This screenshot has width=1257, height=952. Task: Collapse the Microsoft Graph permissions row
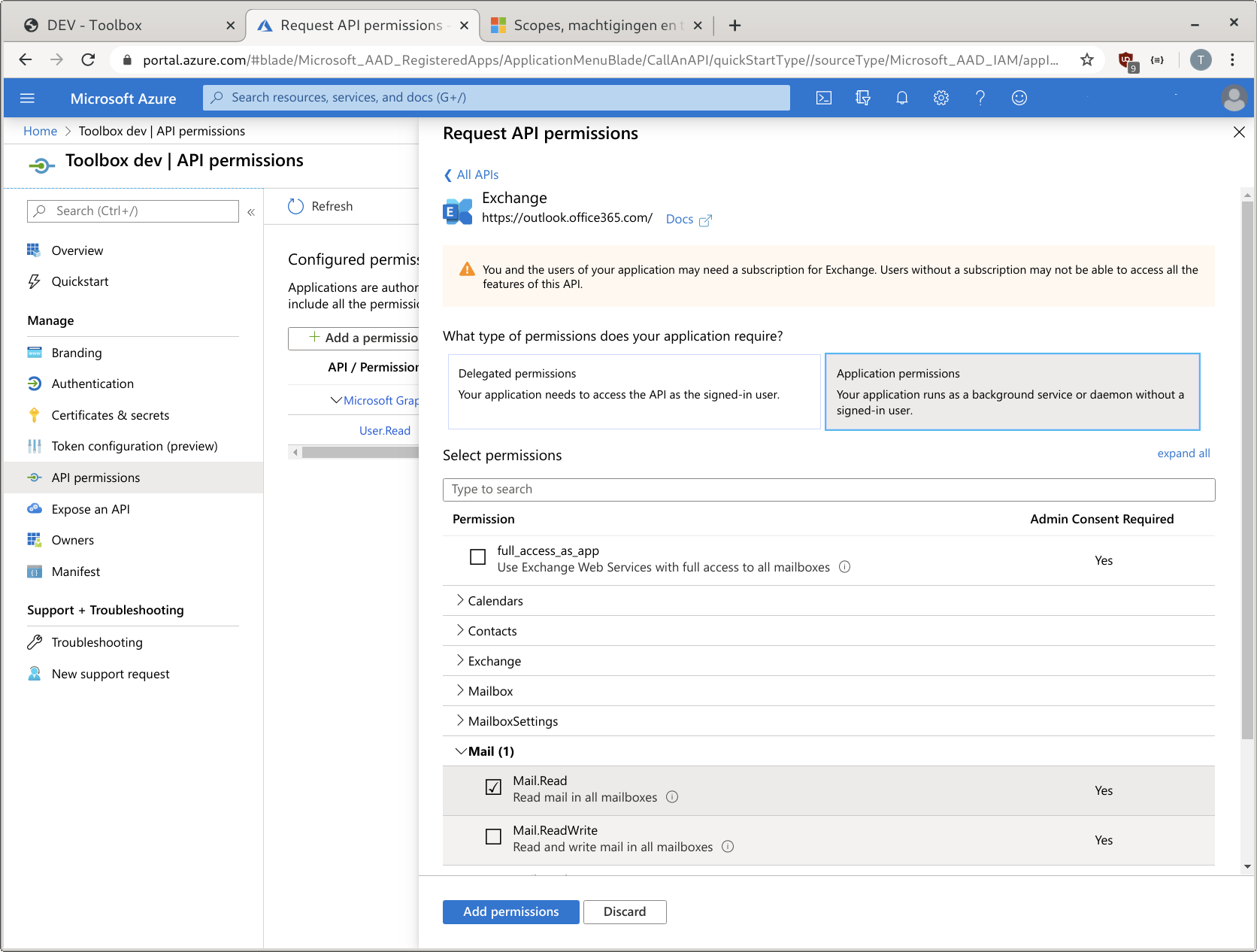[x=336, y=401]
